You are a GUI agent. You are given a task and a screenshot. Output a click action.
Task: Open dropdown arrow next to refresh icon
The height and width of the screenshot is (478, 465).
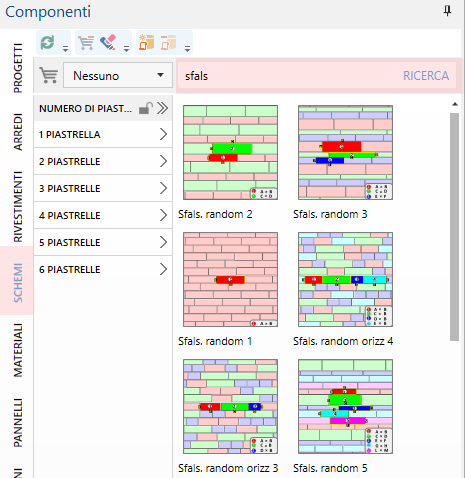pyautogui.click(x=65, y=49)
